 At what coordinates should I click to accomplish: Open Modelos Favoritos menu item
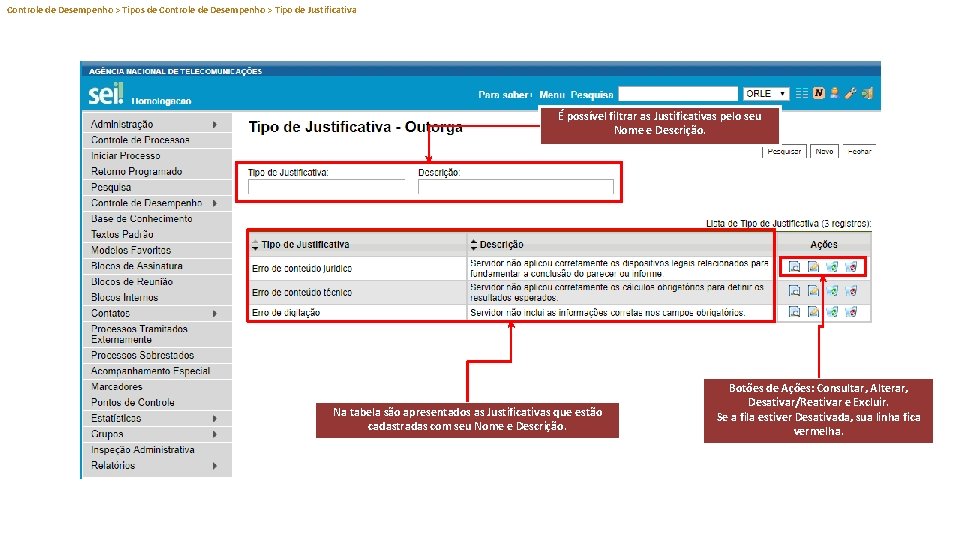click(x=157, y=250)
